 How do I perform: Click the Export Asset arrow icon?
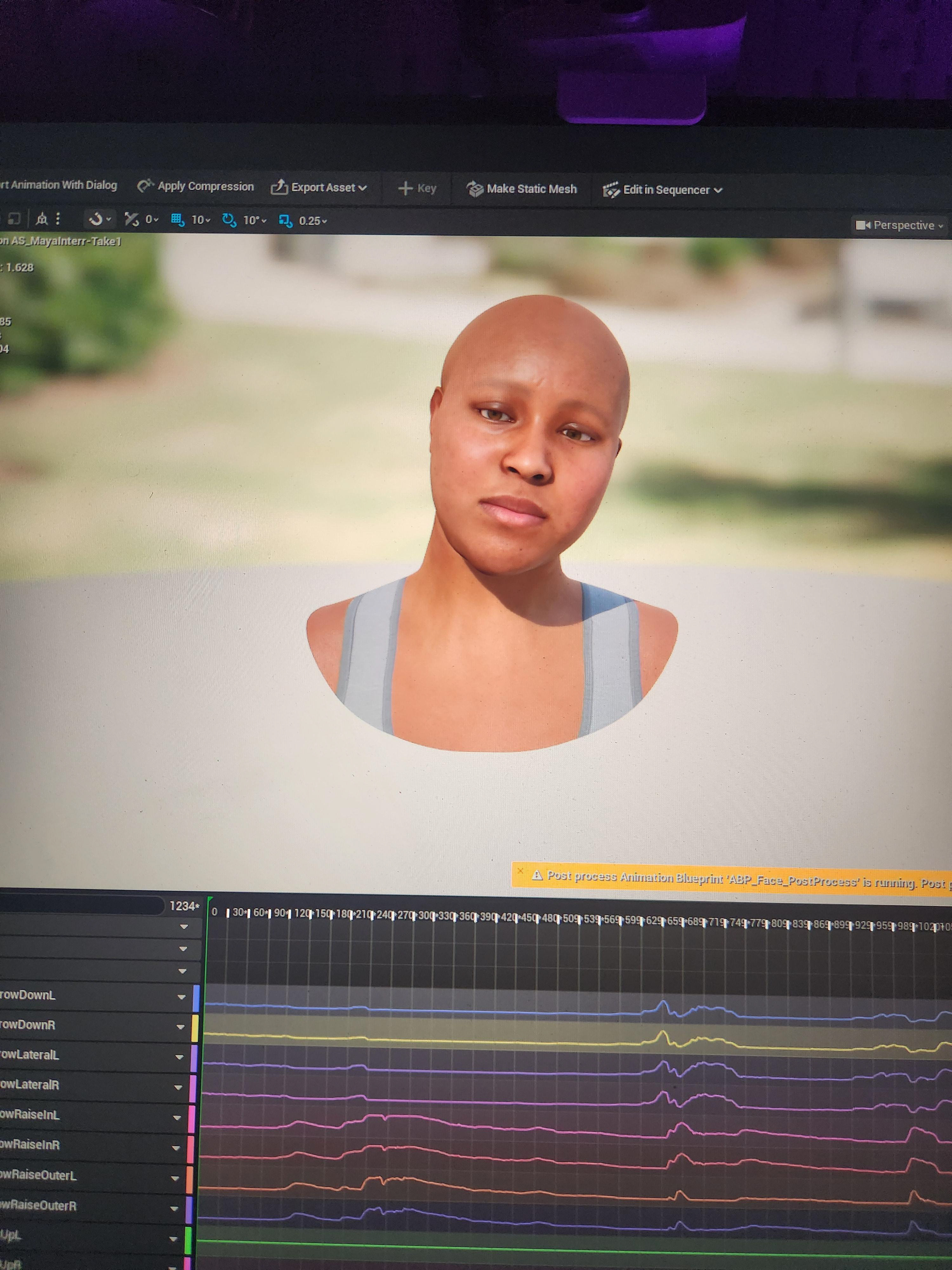click(x=279, y=187)
